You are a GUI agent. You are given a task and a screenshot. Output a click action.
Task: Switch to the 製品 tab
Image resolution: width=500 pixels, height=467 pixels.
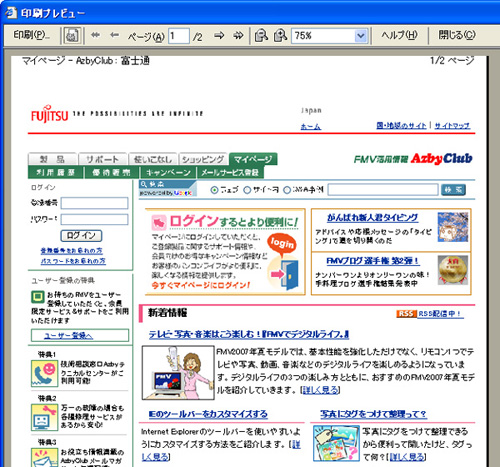(53, 159)
